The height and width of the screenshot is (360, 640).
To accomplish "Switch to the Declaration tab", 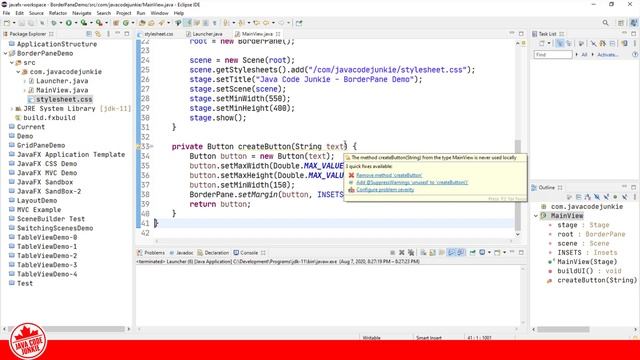I will [213, 253].
